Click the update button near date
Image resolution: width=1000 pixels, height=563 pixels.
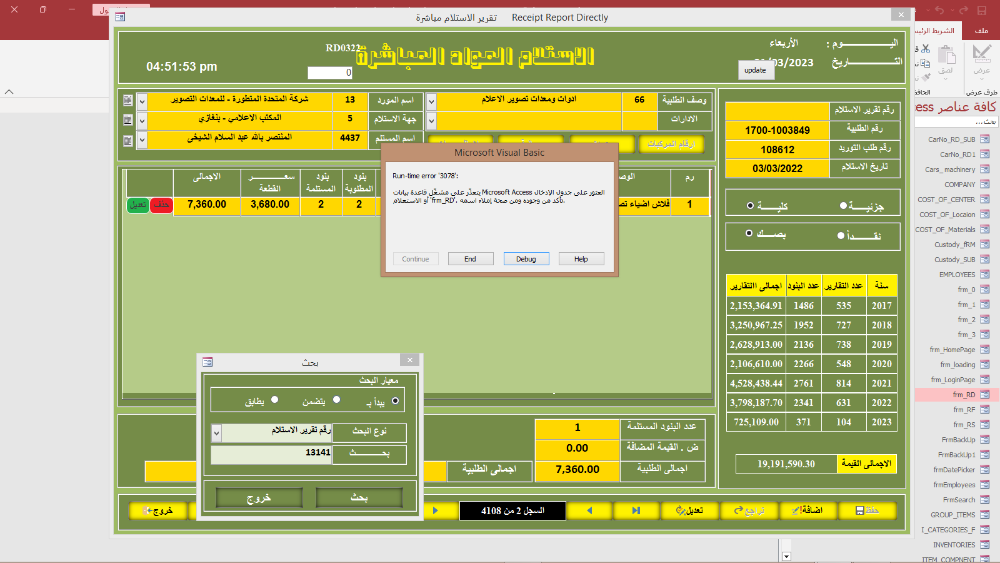pos(756,70)
